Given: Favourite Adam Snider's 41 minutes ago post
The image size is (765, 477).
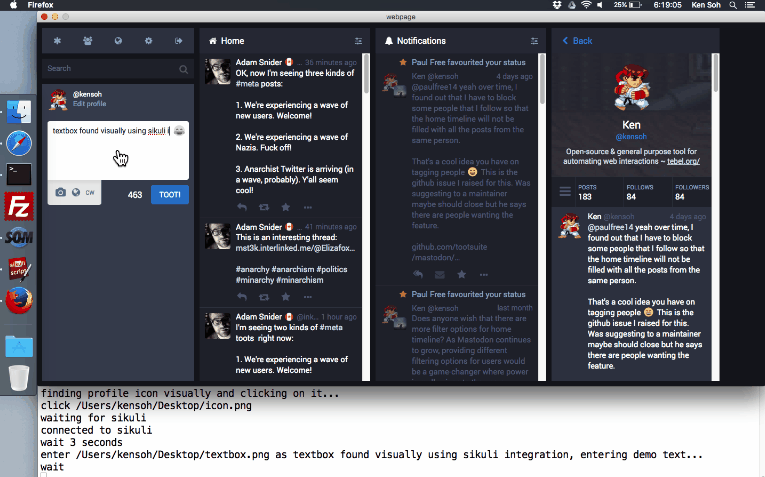Looking at the screenshot, I should (x=286, y=297).
